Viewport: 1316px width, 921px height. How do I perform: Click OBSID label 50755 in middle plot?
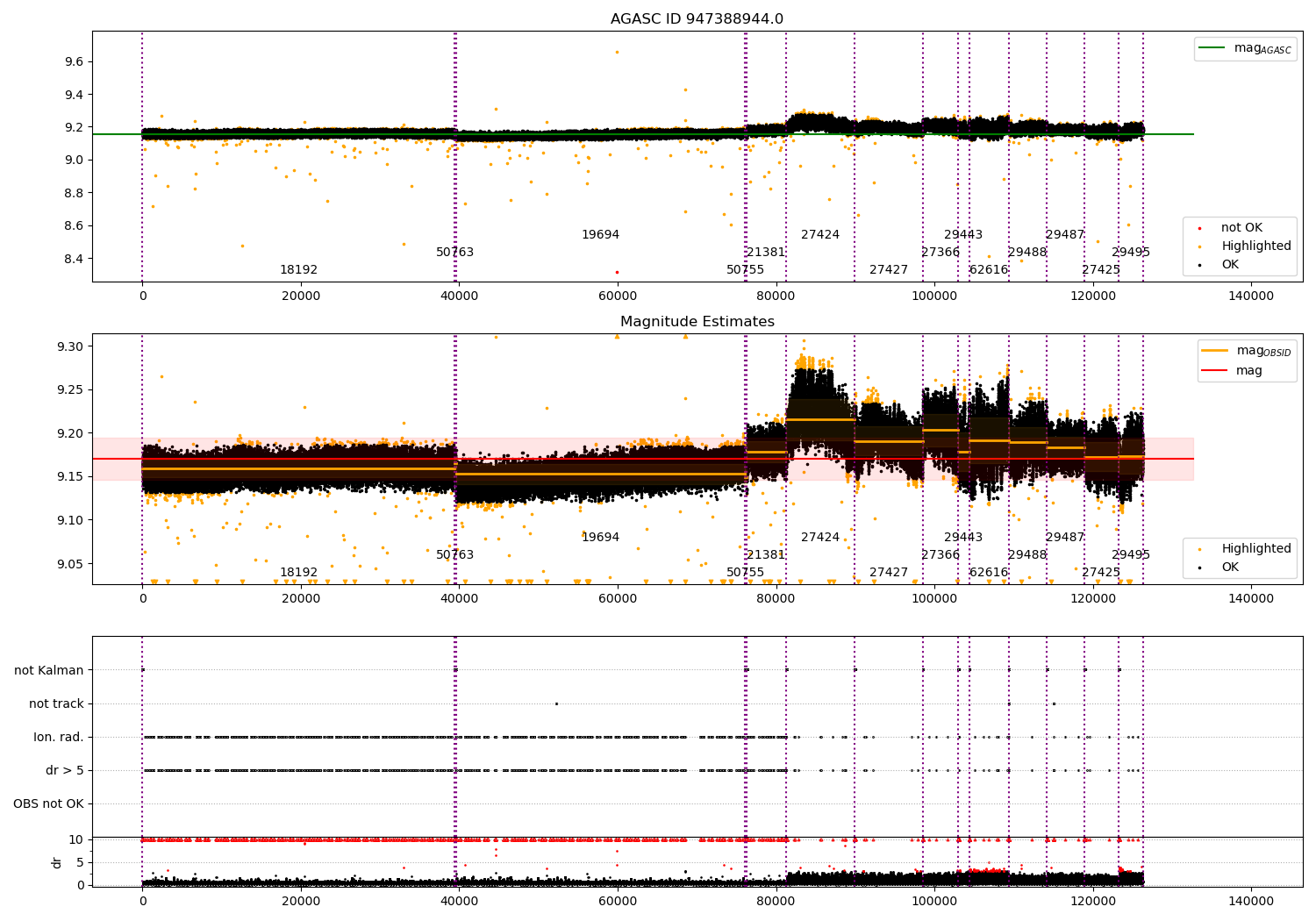coord(745,573)
